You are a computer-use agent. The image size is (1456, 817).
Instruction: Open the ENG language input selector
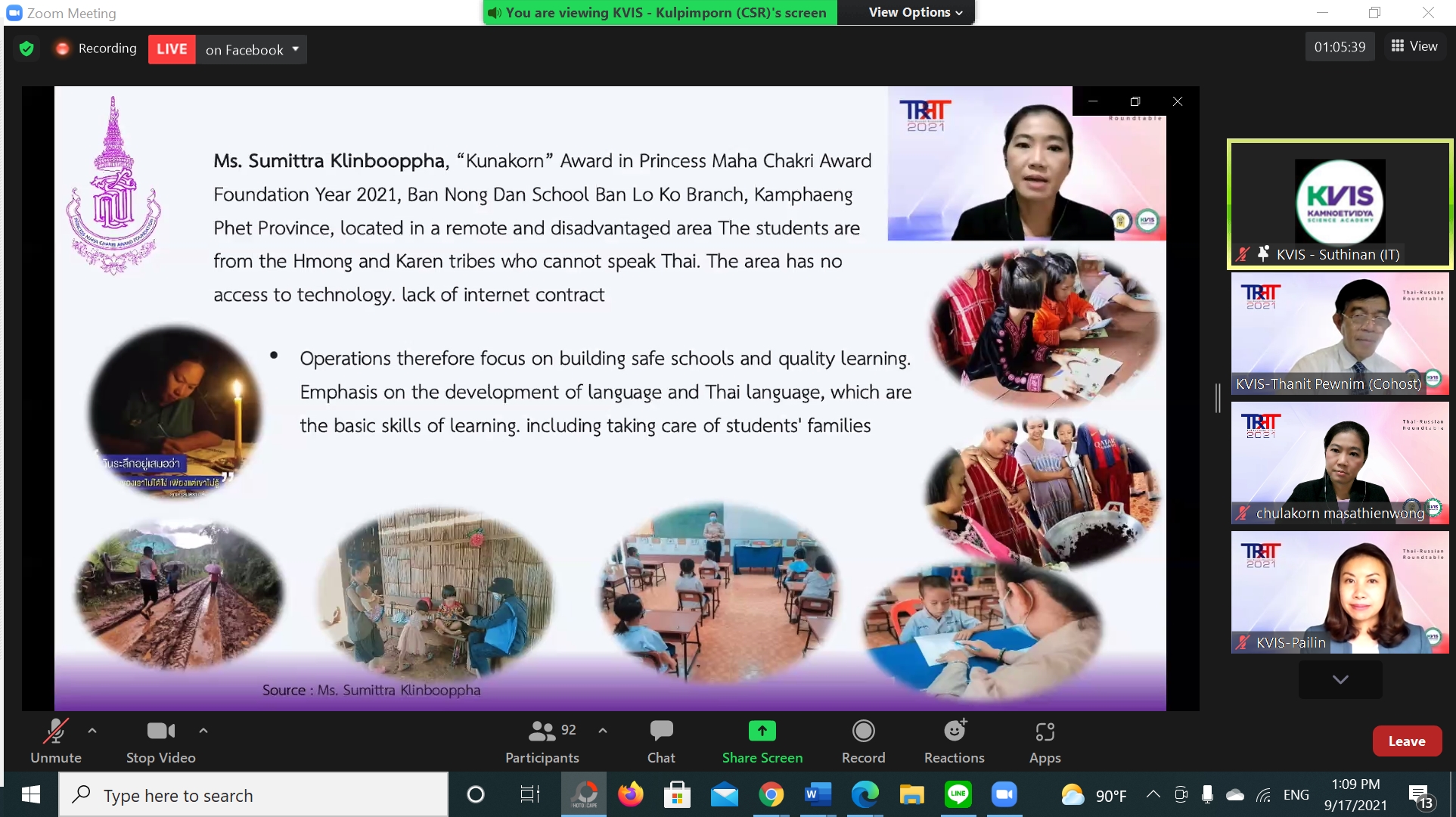[x=1296, y=795]
